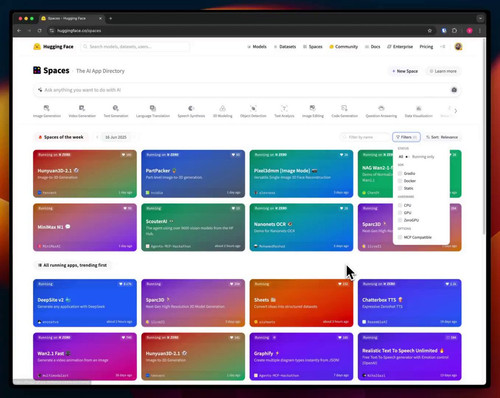500x398 pixels.
Task: Go to previous week arrow beside date
Action: click(97, 137)
